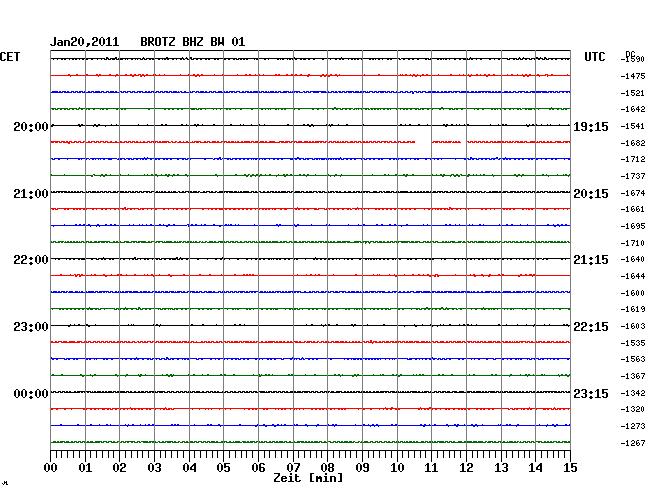Click the CET timezone label
Screen dimensions: 650x494
(x=10, y=58)
